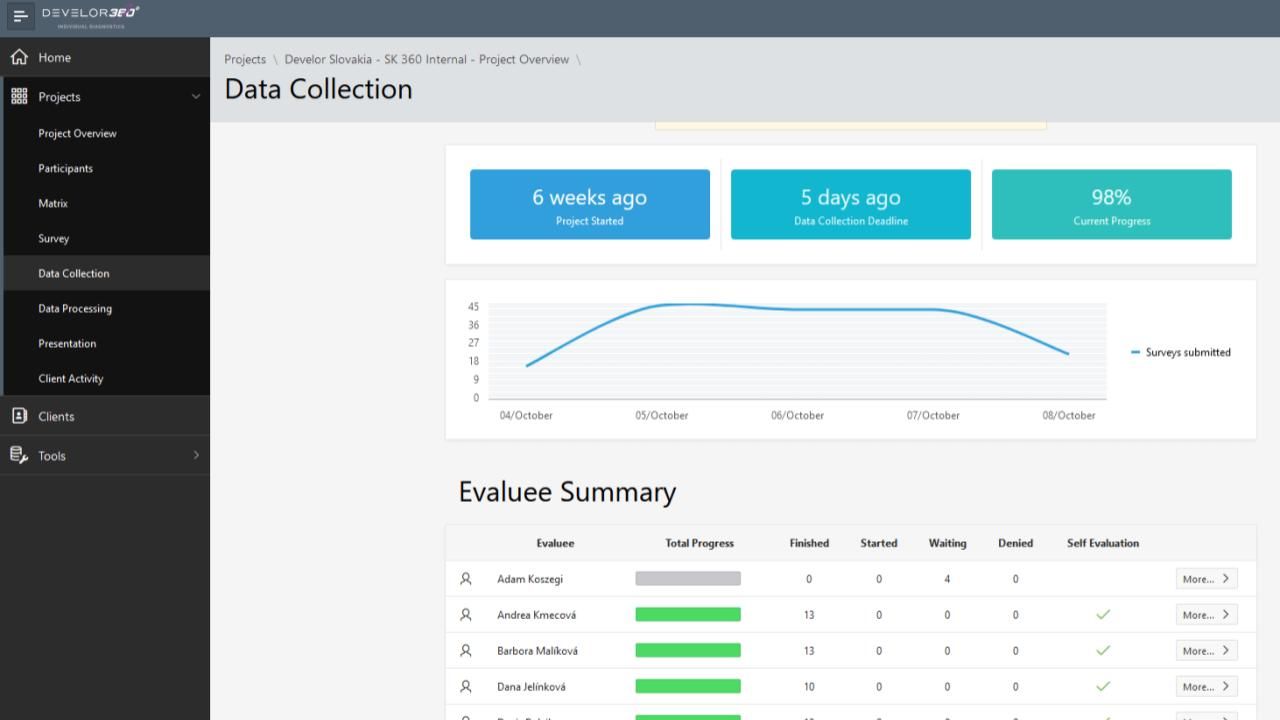Click Andrea Kmecová's green progress bar
This screenshot has height=720, width=1280.
coord(688,615)
